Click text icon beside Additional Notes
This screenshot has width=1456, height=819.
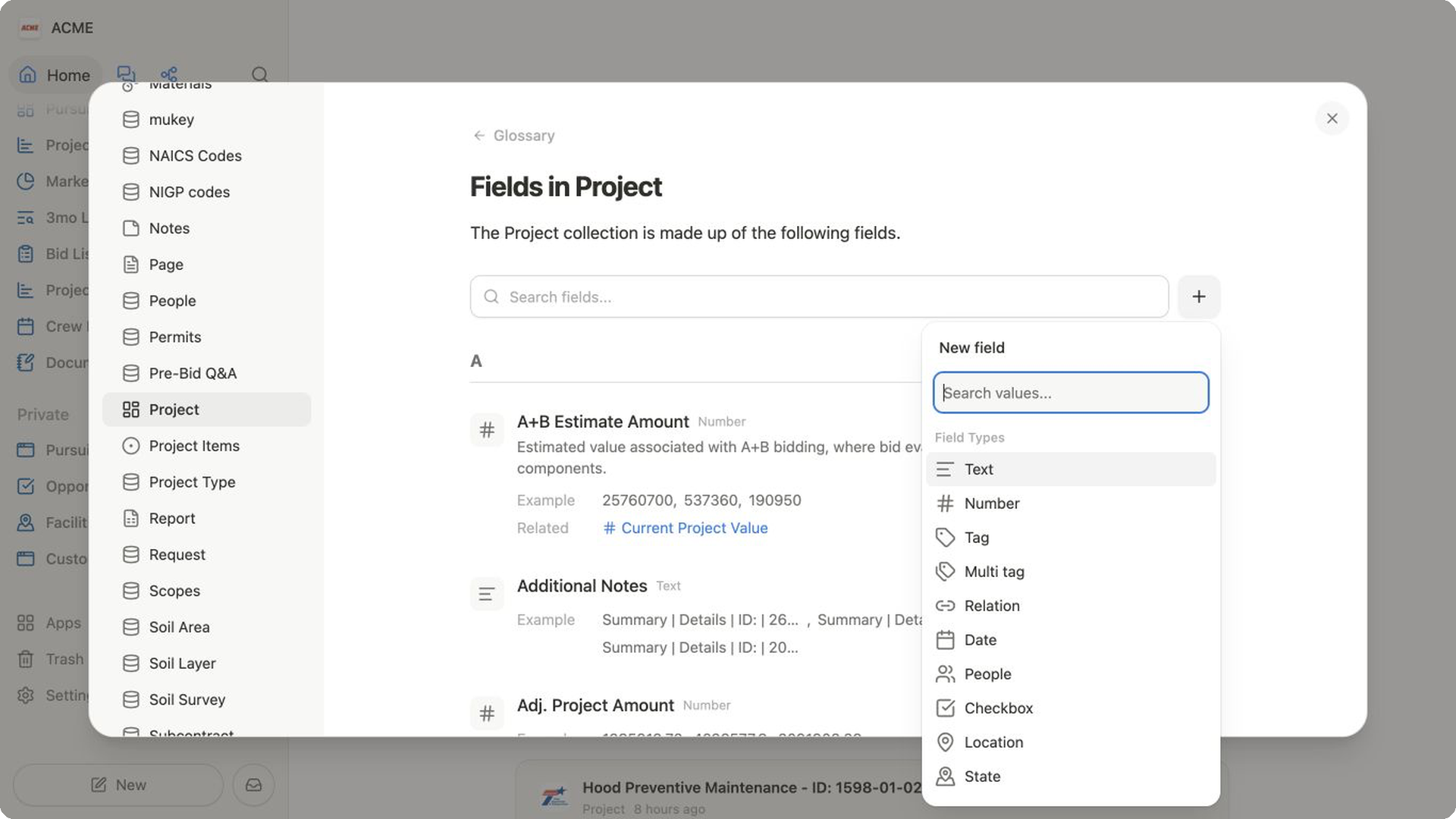tap(487, 594)
